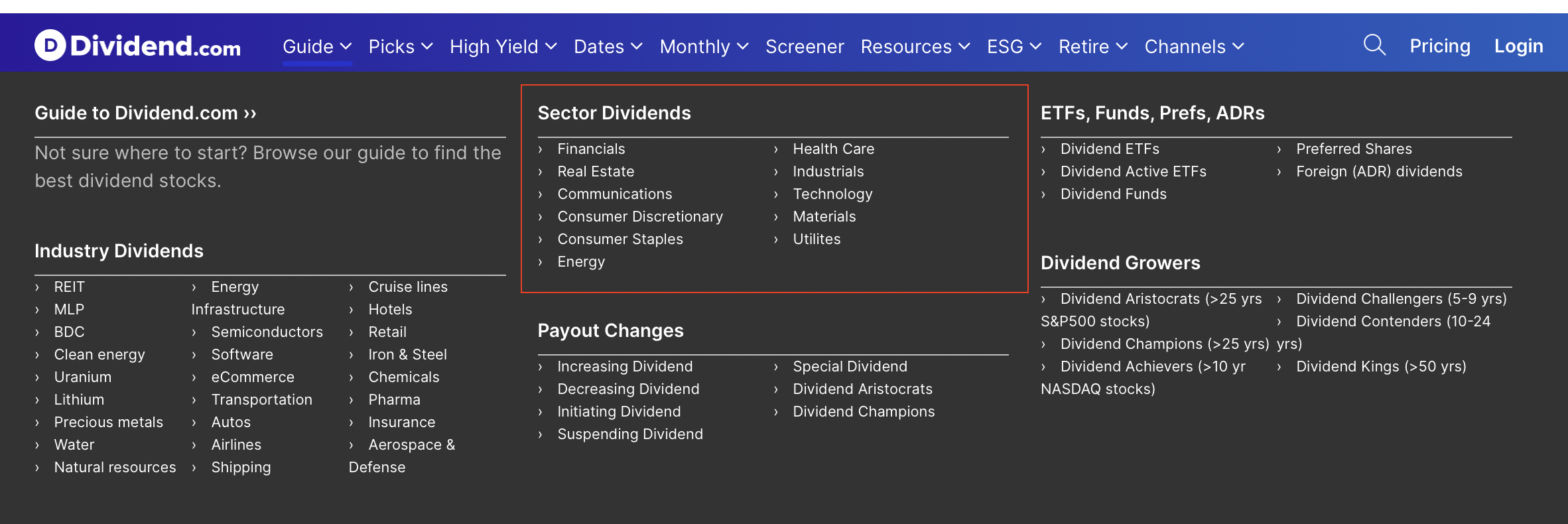The height and width of the screenshot is (524, 1568).
Task: Select Decreasing Dividend
Action: point(628,389)
